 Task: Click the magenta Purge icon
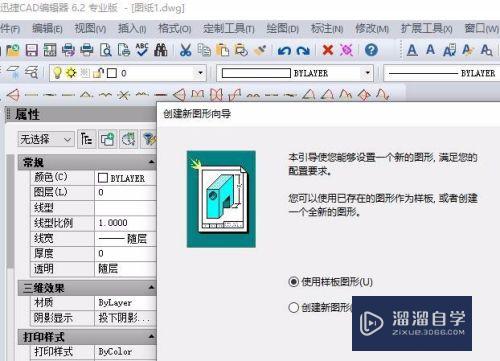click(346, 50)
